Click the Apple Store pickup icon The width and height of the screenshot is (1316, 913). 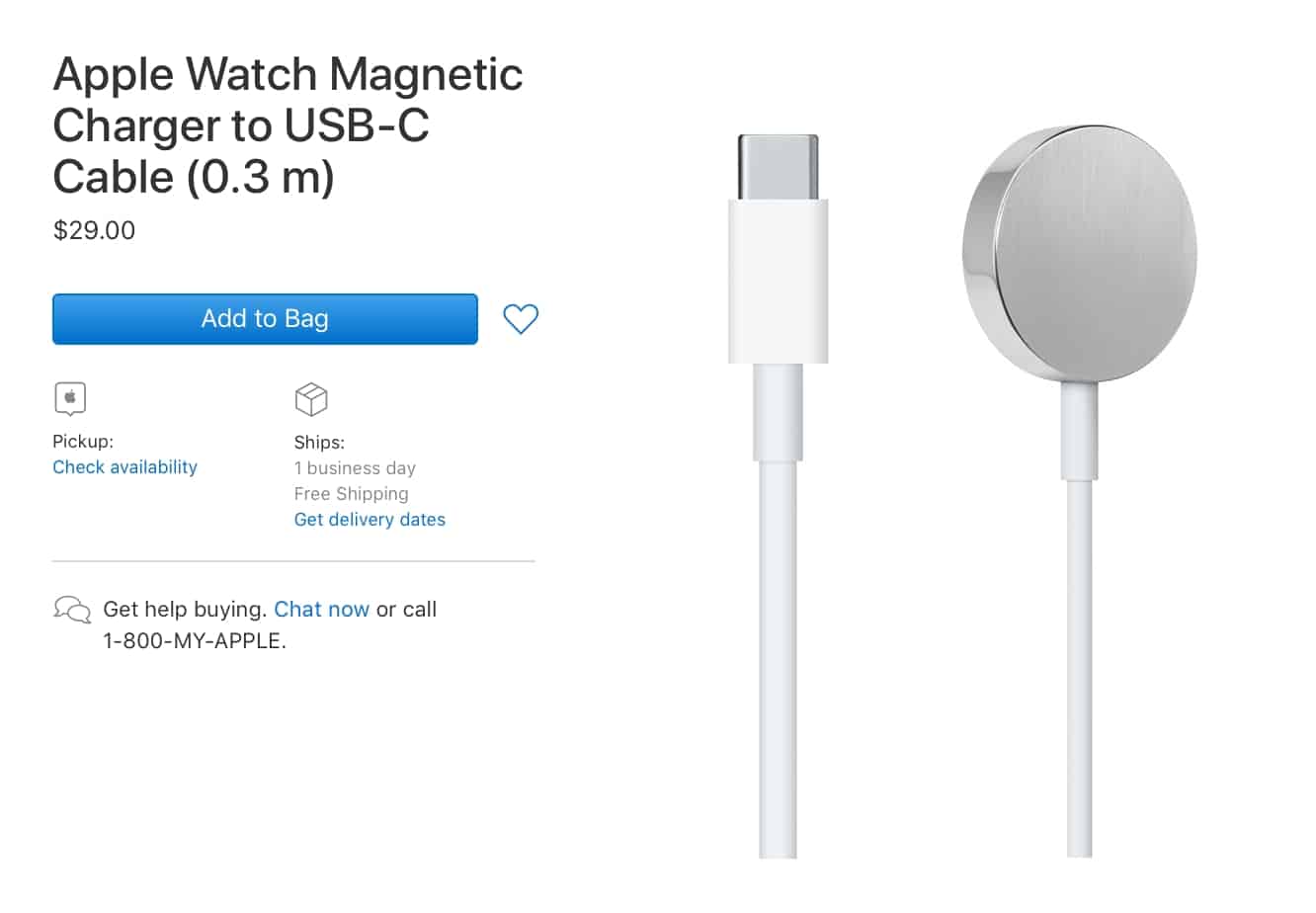pyautogui.click(x=70, y=399)
